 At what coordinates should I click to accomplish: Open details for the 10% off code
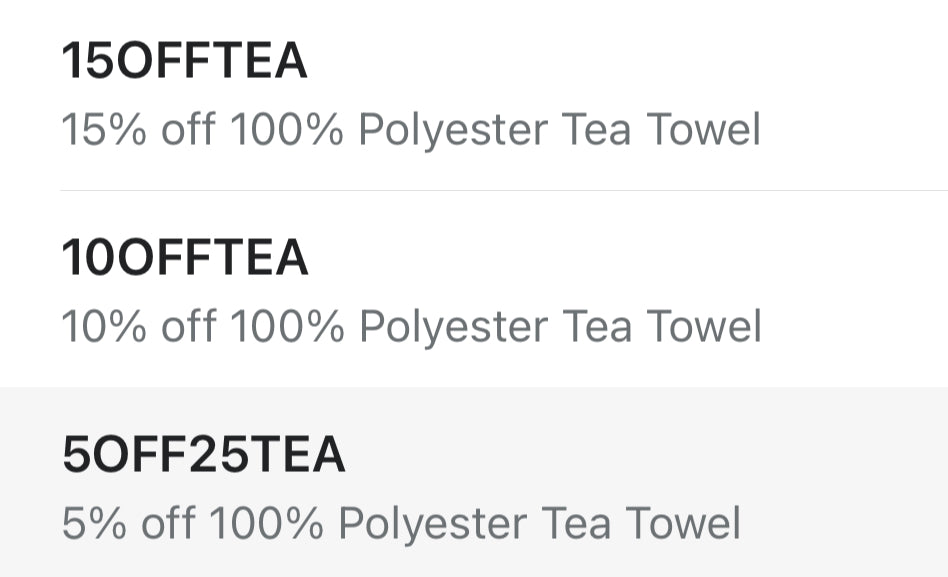point(474,290)
